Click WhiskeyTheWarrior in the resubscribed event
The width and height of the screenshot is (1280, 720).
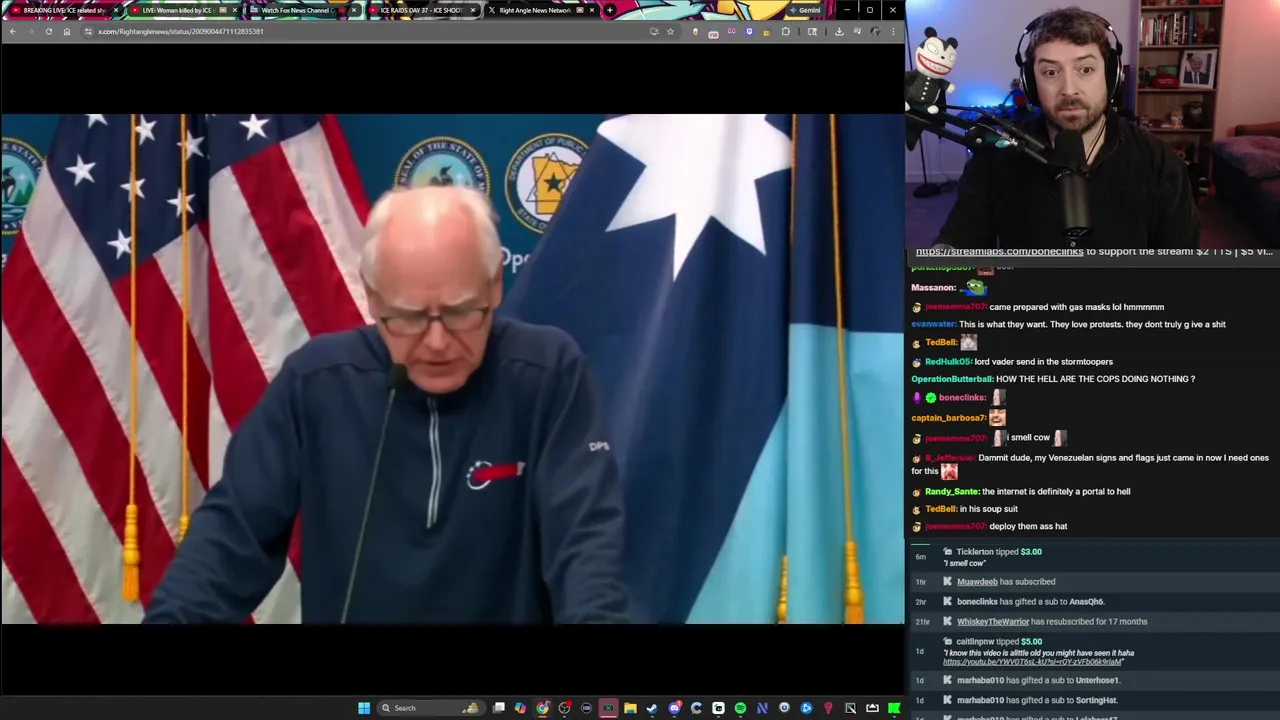pos(992,622)
